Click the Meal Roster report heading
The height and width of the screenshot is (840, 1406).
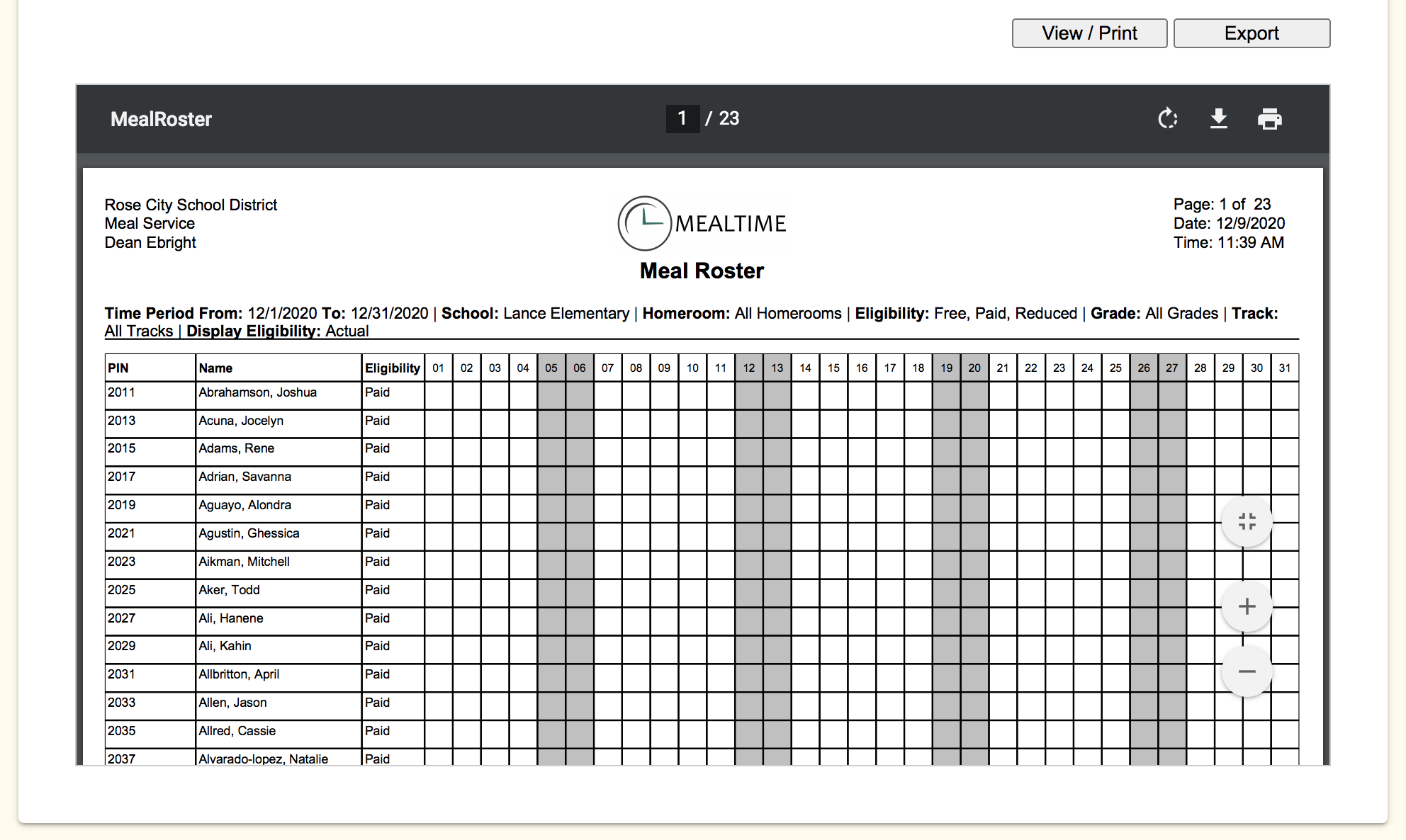(702, 271)
